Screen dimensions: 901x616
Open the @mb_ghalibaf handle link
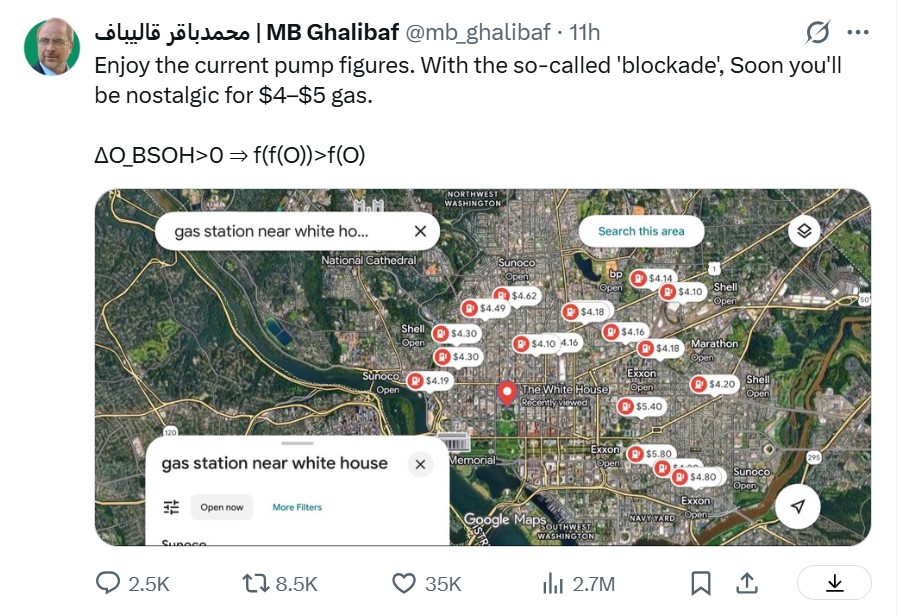[x=477, y=33]
